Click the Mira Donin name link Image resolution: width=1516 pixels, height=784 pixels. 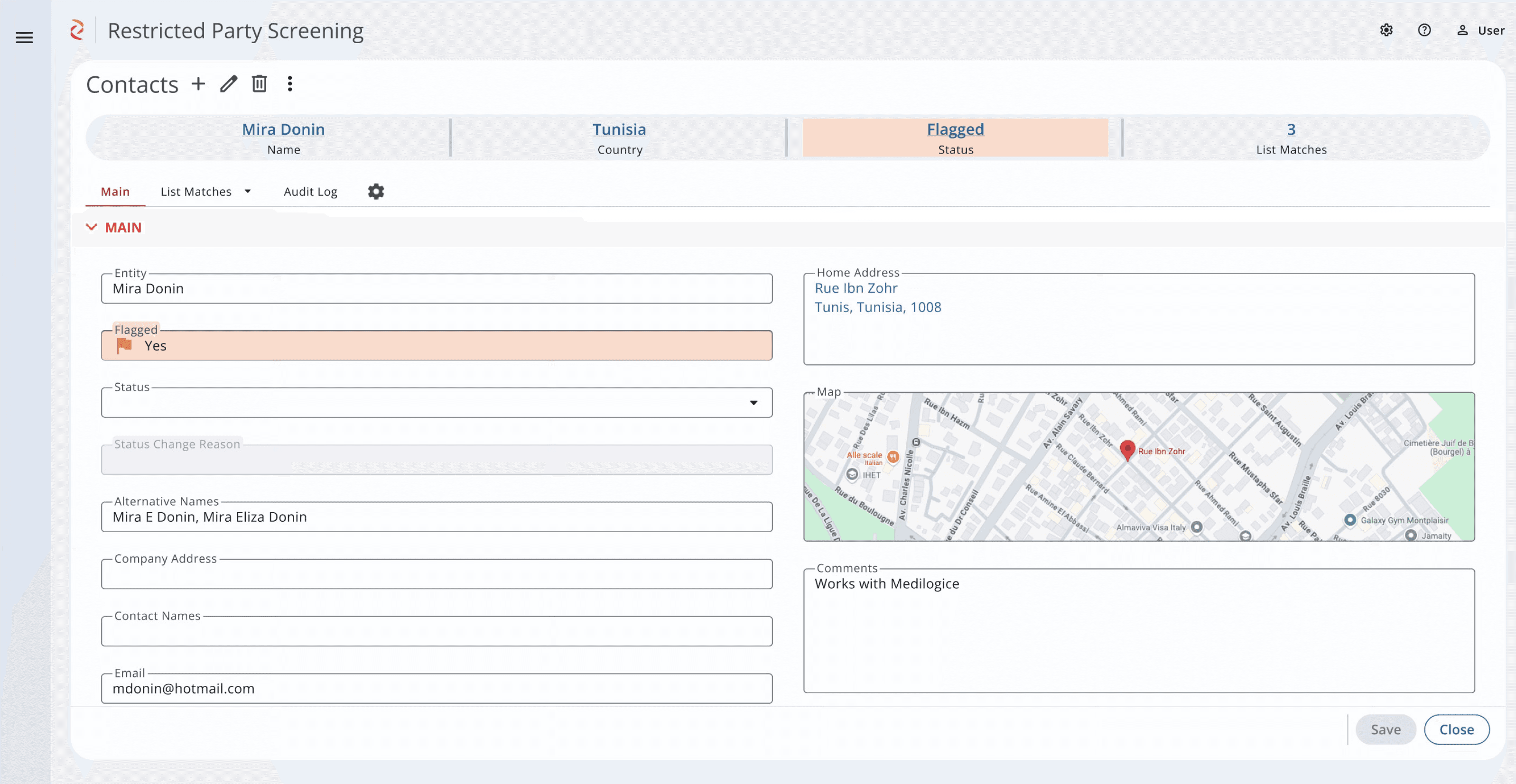click(283, 129)
